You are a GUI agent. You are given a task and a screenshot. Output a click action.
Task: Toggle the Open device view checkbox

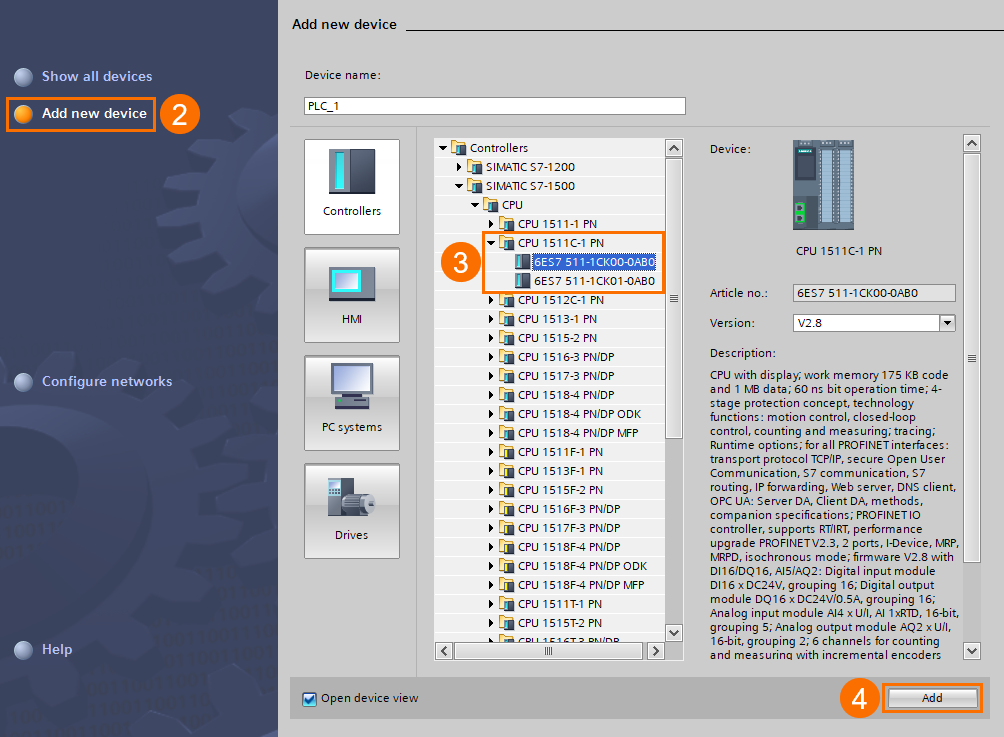pos(309,699)
